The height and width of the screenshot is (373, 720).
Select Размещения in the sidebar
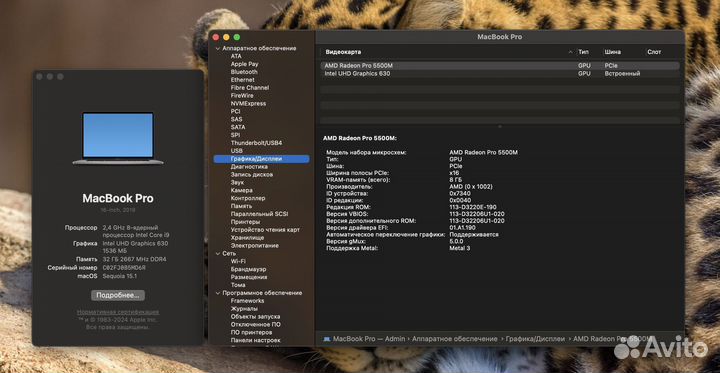pyautogui.click(x=249, y=277)
